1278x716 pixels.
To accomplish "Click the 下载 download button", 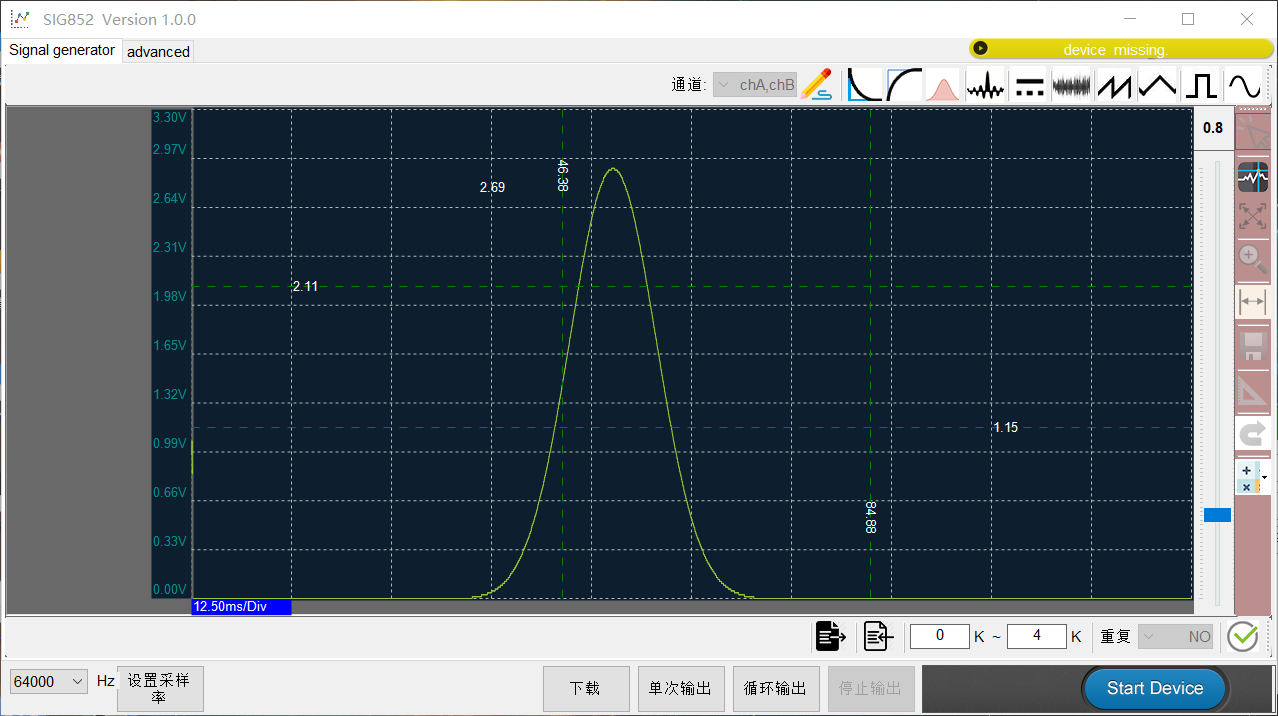I will (586, 688).
